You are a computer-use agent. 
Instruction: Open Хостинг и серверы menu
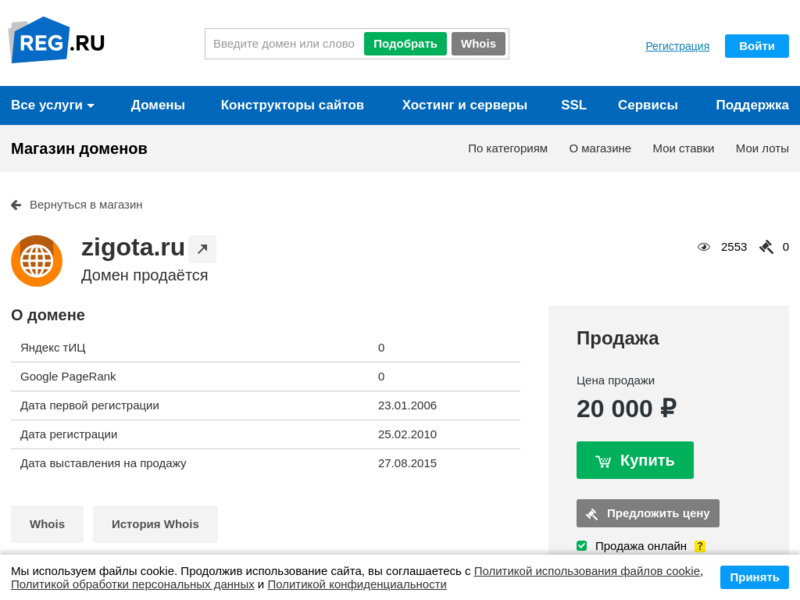[x=464, y=105]
